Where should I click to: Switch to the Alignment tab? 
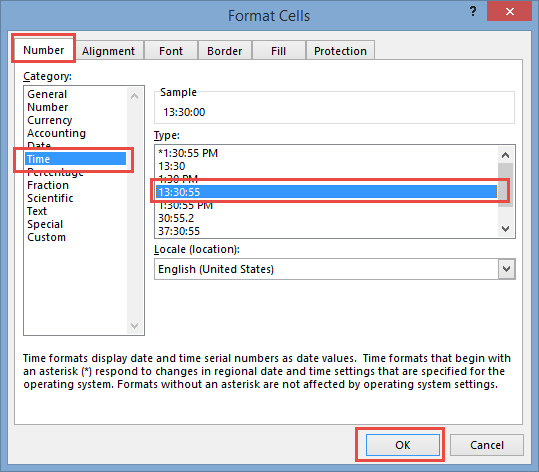click(108, 51)
